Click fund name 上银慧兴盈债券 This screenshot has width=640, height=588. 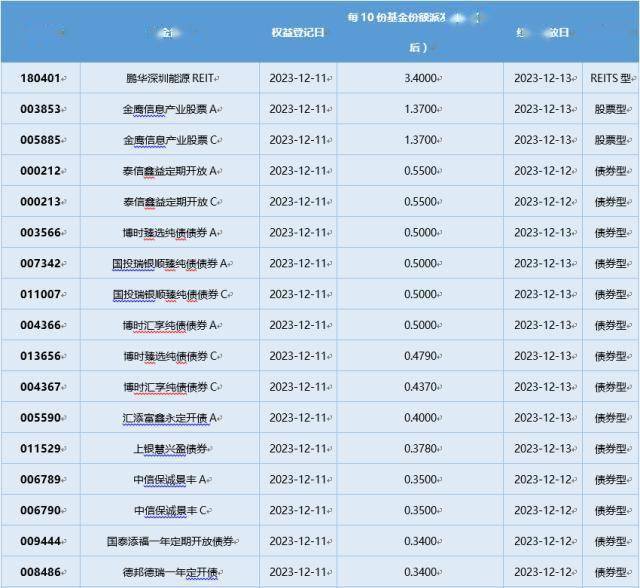click(x=170, y=449)
